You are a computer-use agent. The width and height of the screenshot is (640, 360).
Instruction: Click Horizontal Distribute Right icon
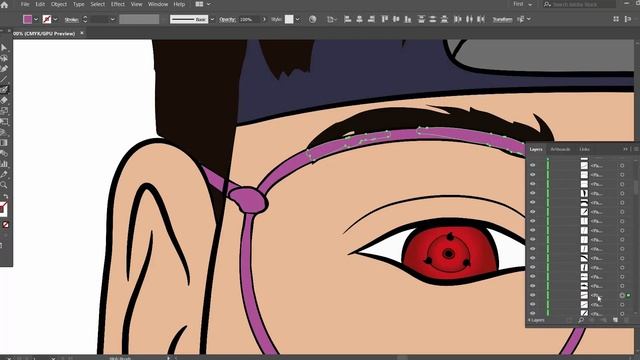click(481, 19)
